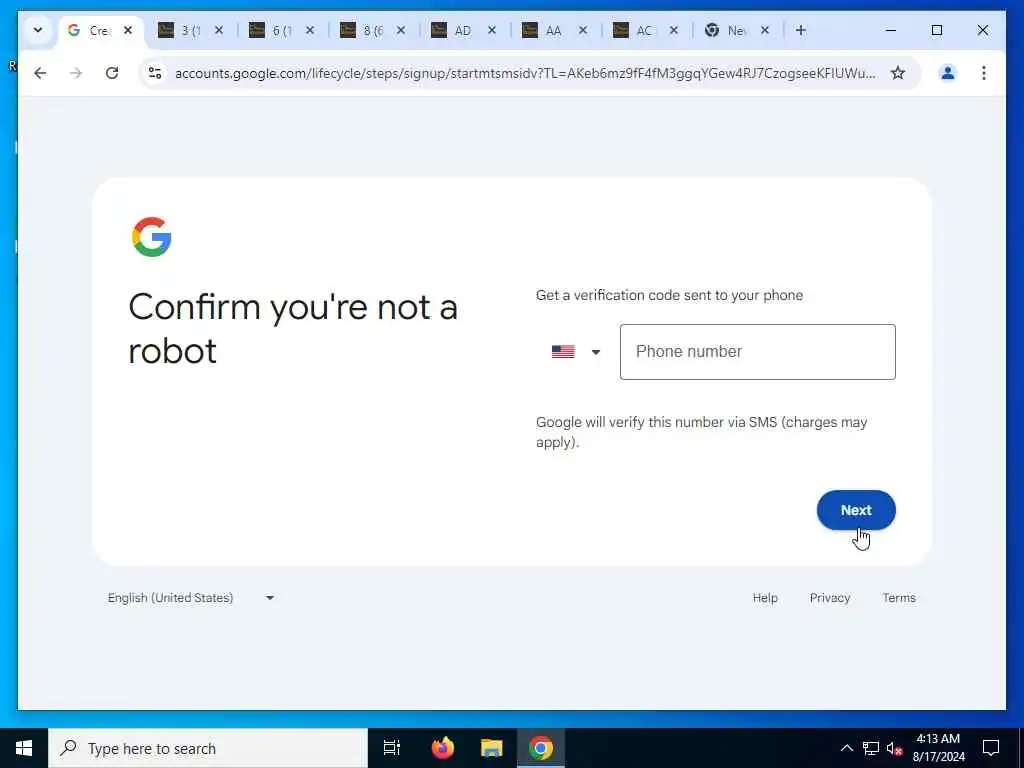Open the English (United States) language dropdown

coord(191,598)
